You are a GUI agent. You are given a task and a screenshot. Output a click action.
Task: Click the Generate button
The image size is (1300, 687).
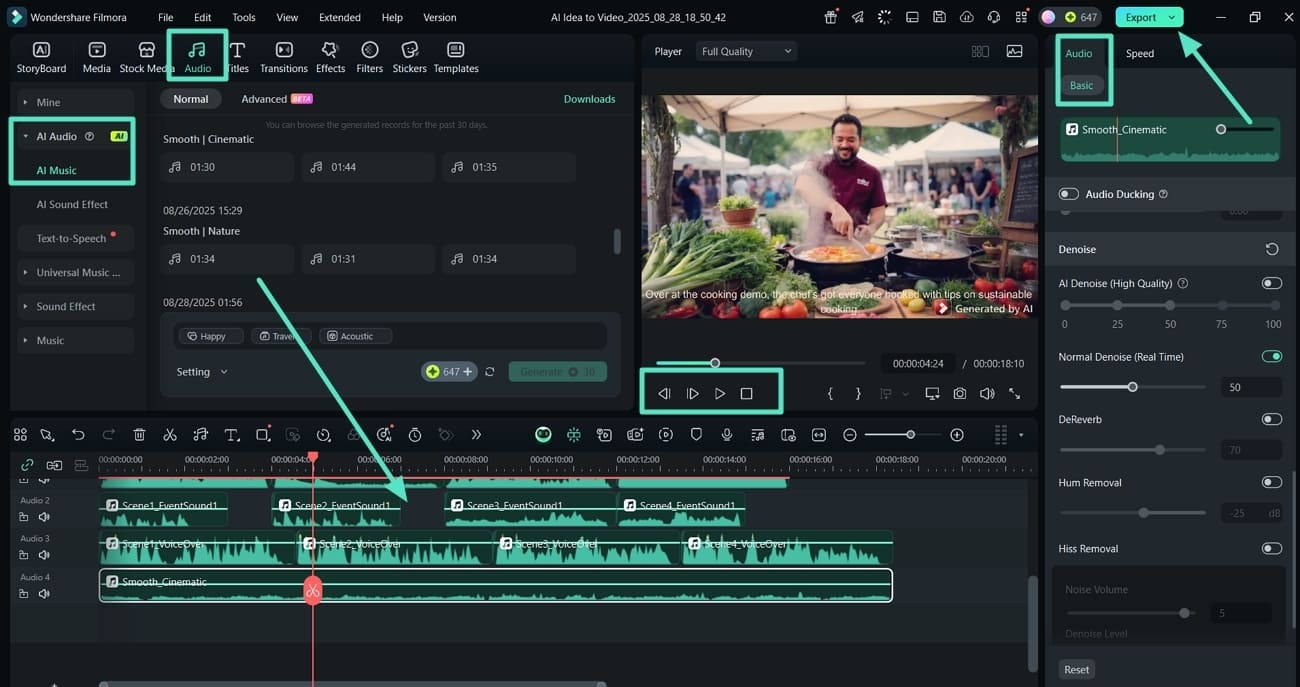pos(557,372)
